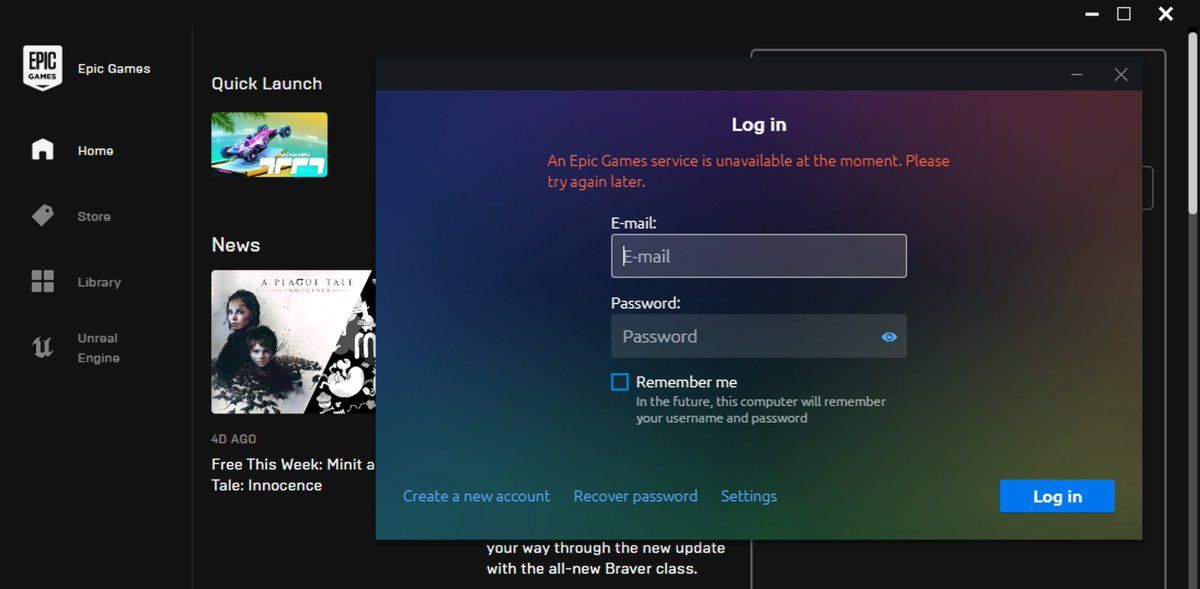Maximize the Epic Games launcher window
1200x589 pixels.
tap(1123, 14)
